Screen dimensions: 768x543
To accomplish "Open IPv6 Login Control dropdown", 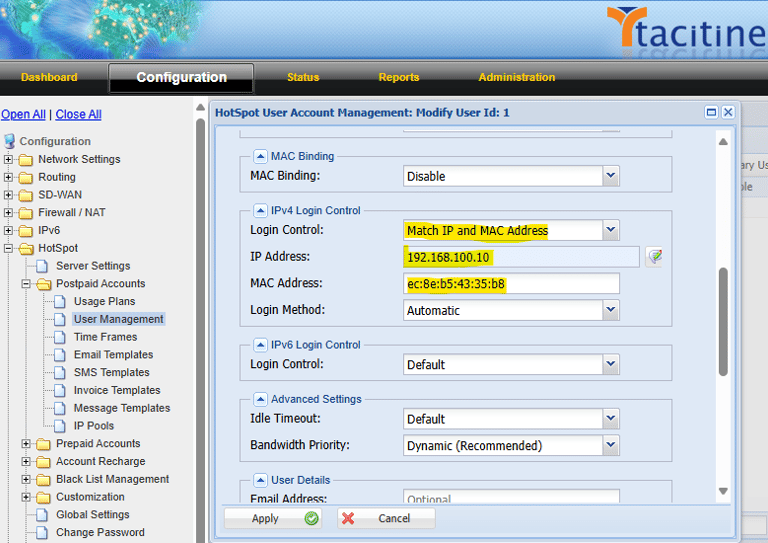I will click(x=610, y=364).
